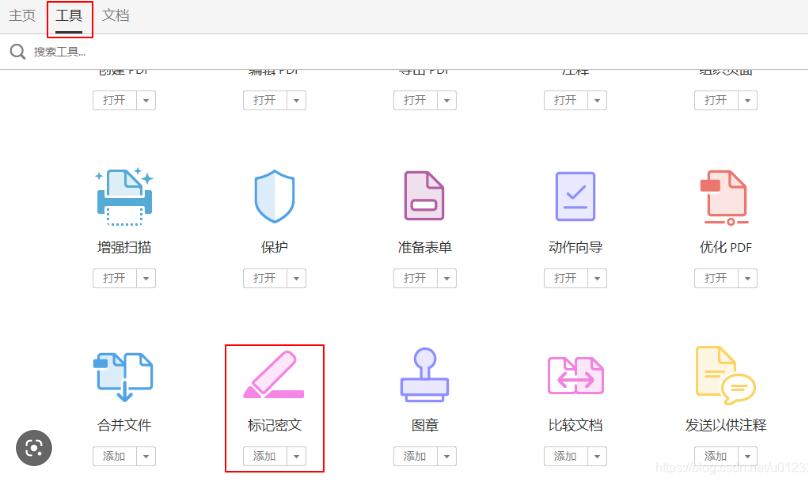
Task: Open the 增强扫描 scan tool icon
Action: point(124,197)
